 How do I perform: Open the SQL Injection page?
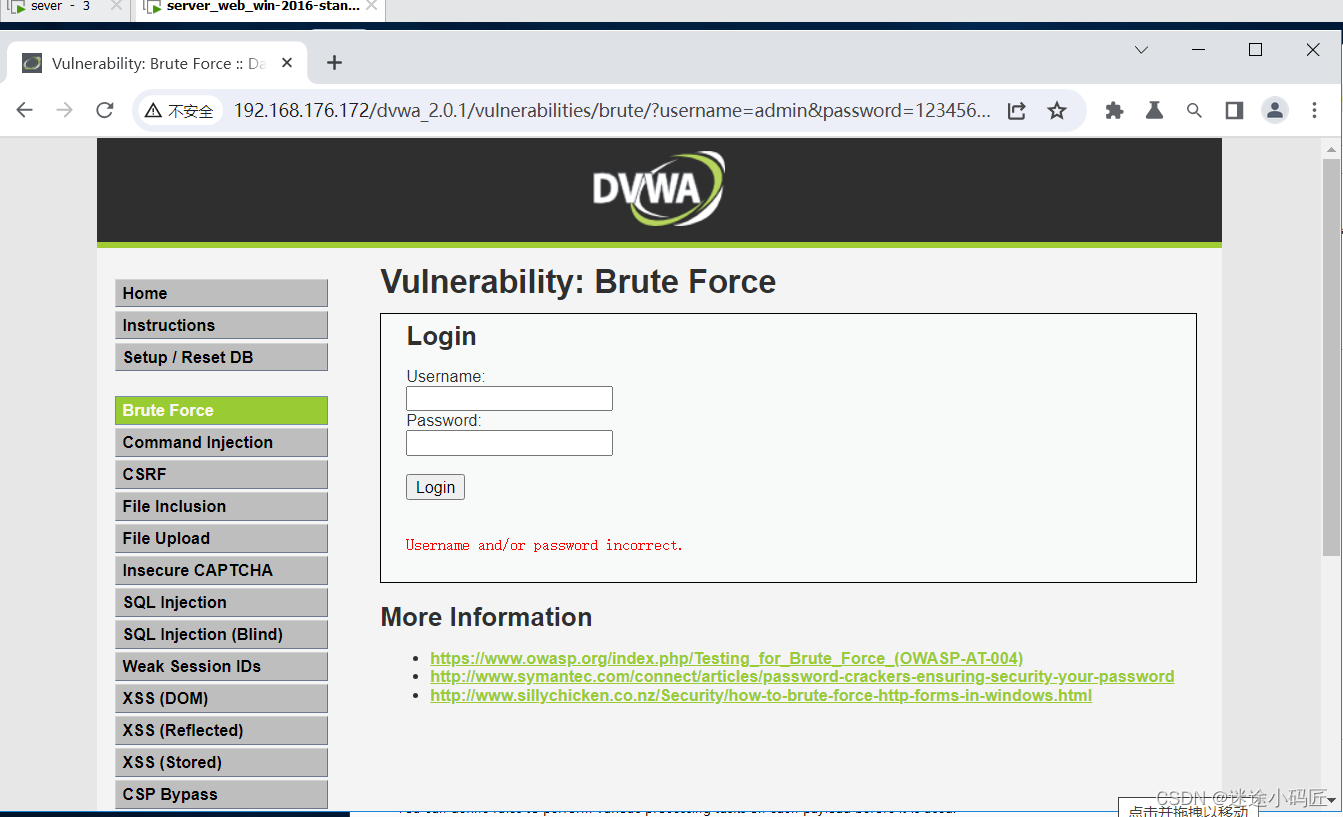pyautogui.click(x=221, y=602)
